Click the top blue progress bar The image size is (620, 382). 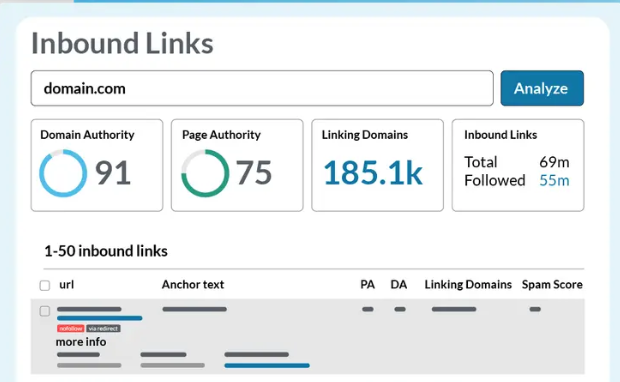pyautogui.click(x=346, y=1)
